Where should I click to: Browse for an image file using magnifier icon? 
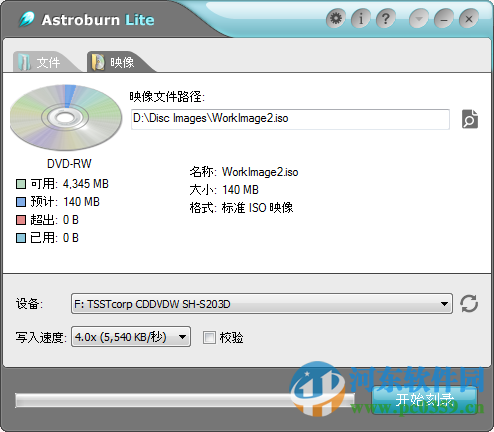pos(470,119)
